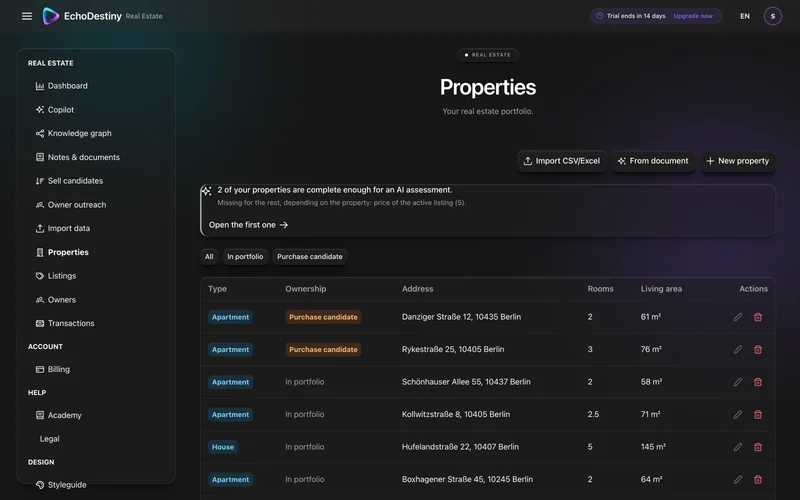Edit the Kollwitzstraße 8 property

[x=738, y=414]
